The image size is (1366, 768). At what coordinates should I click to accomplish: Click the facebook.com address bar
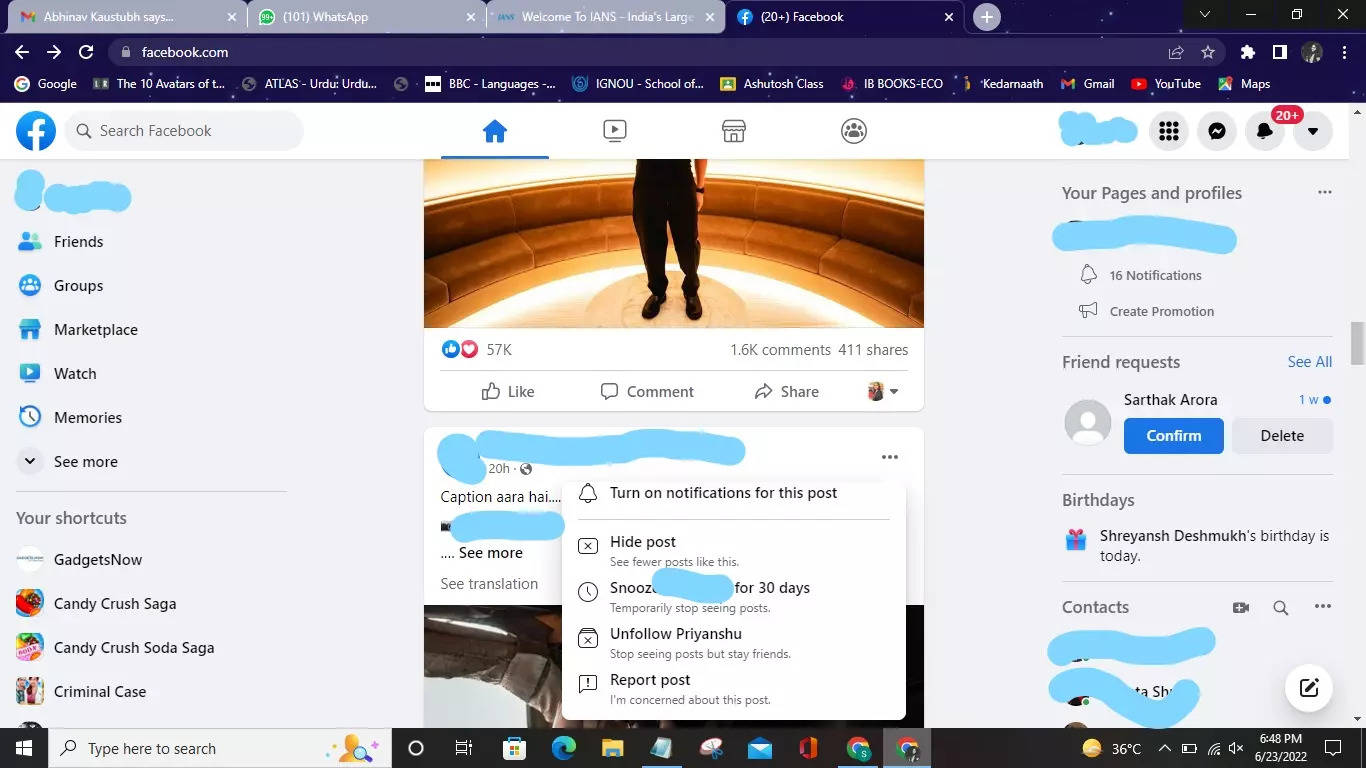[x=640, y=52]
